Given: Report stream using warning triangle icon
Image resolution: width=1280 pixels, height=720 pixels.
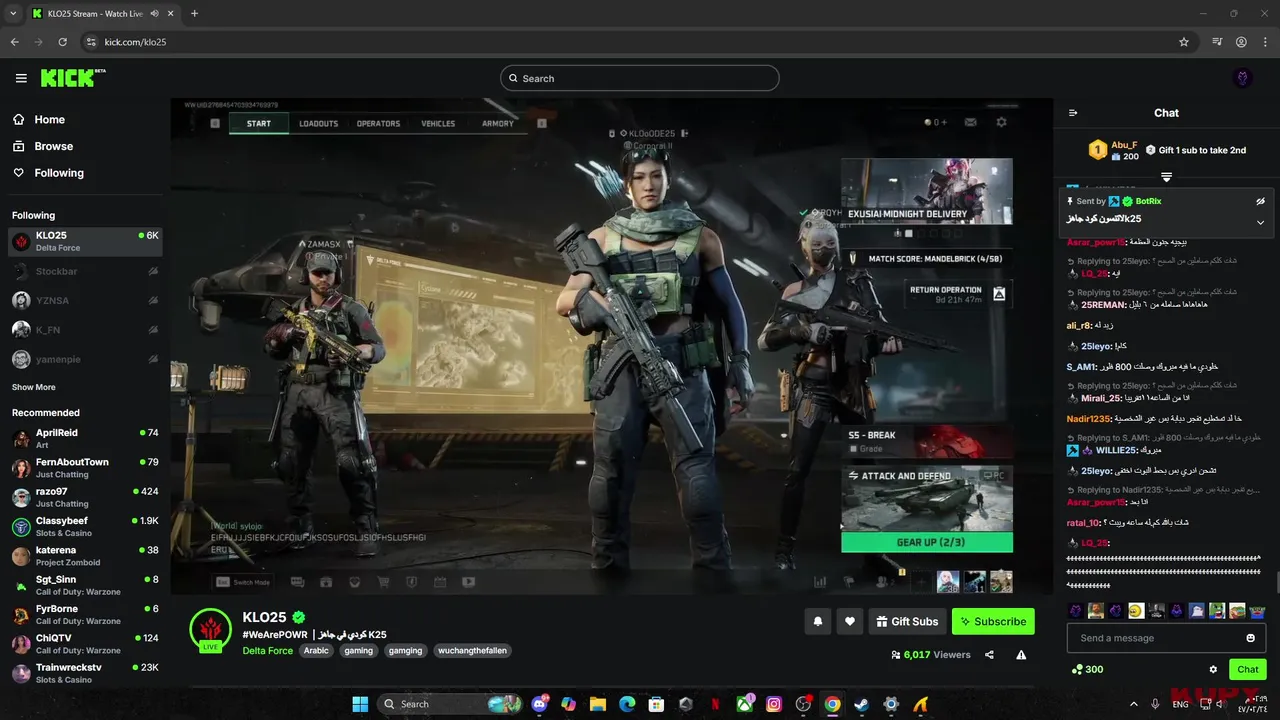Looking at the screenshot, I should 1021,655.
